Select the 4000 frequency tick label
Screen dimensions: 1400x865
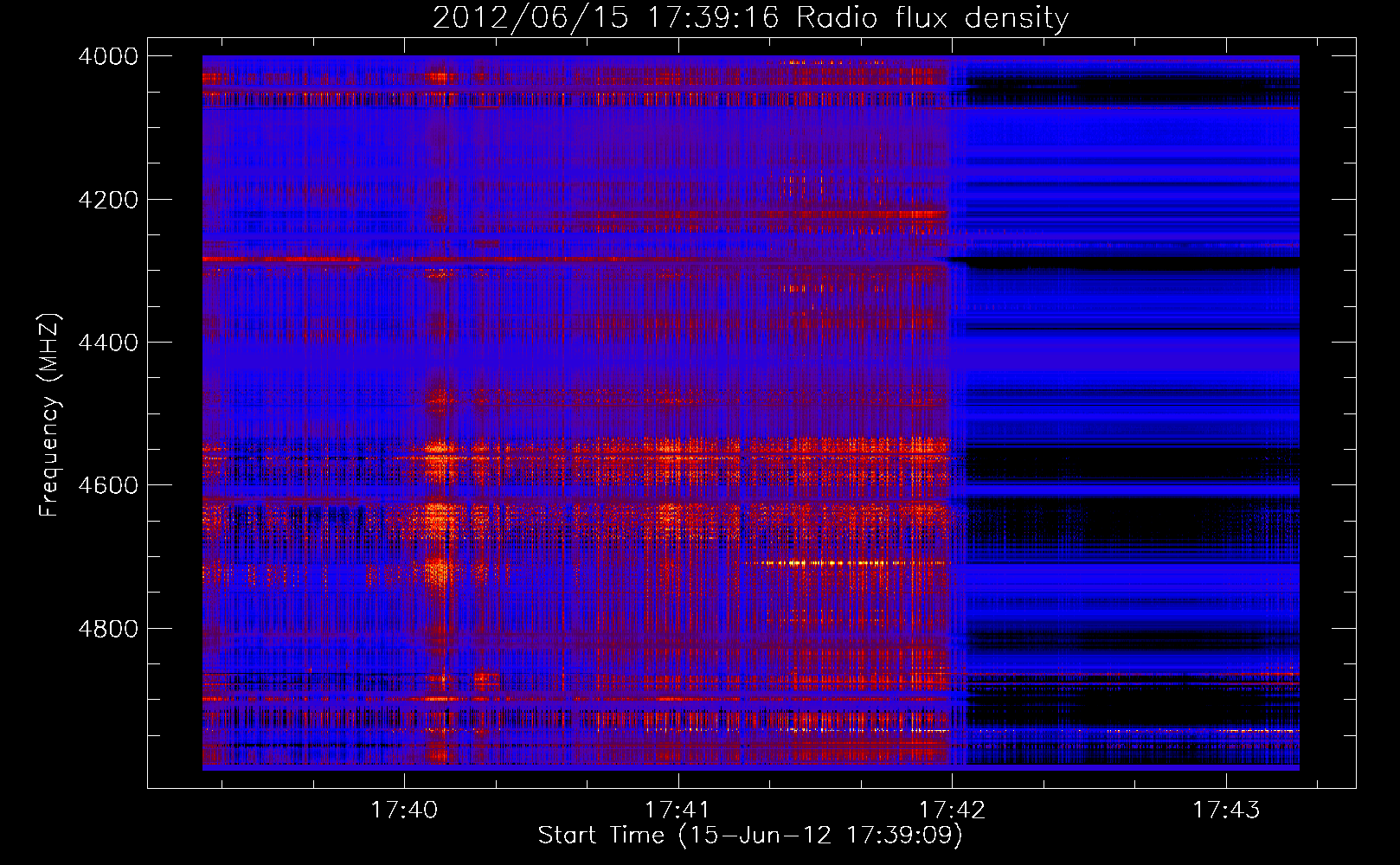click(x=108, y=56)
